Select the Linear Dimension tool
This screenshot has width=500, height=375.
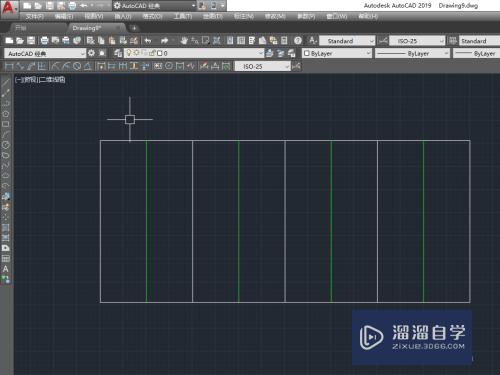click(9, 66)
